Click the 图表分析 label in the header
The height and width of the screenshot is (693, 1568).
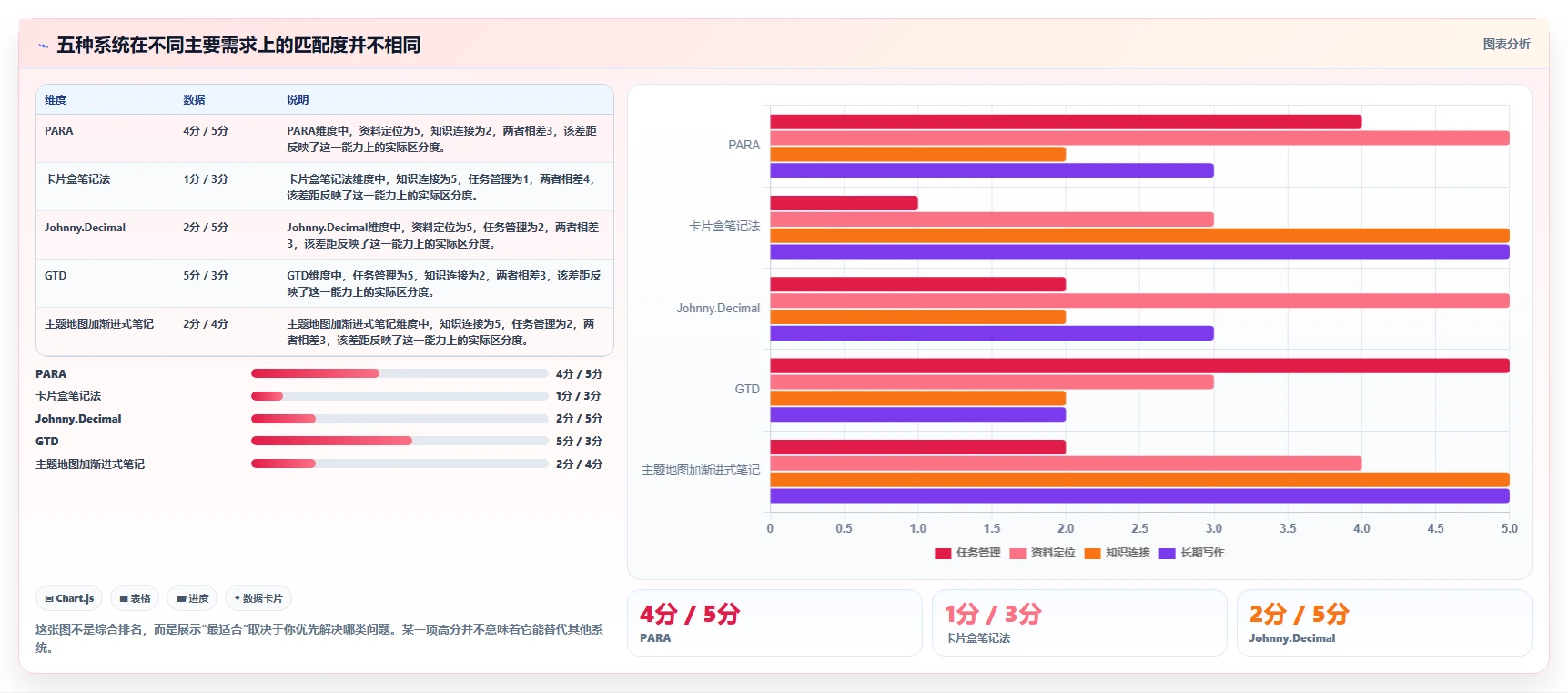1506,44
